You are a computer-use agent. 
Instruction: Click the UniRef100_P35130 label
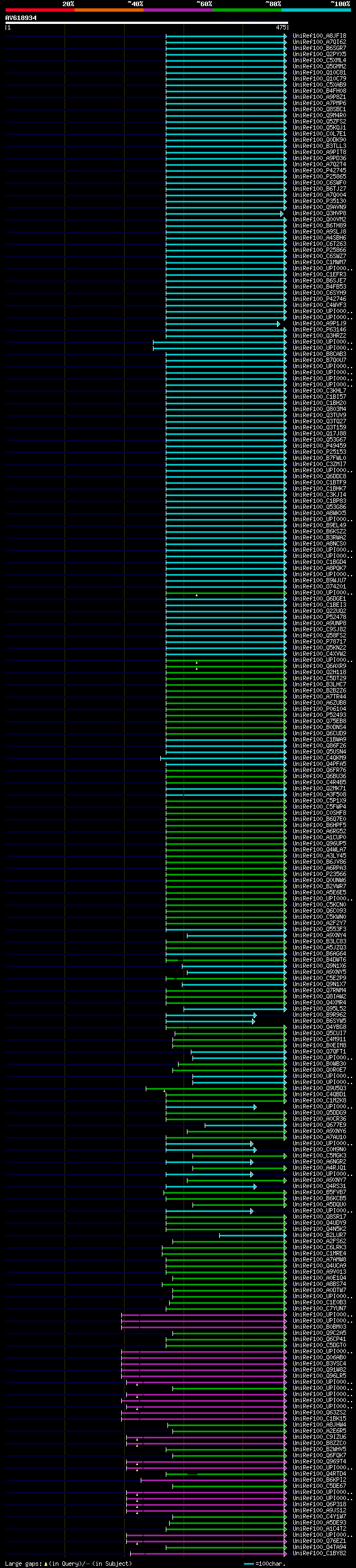click(319, 201)
